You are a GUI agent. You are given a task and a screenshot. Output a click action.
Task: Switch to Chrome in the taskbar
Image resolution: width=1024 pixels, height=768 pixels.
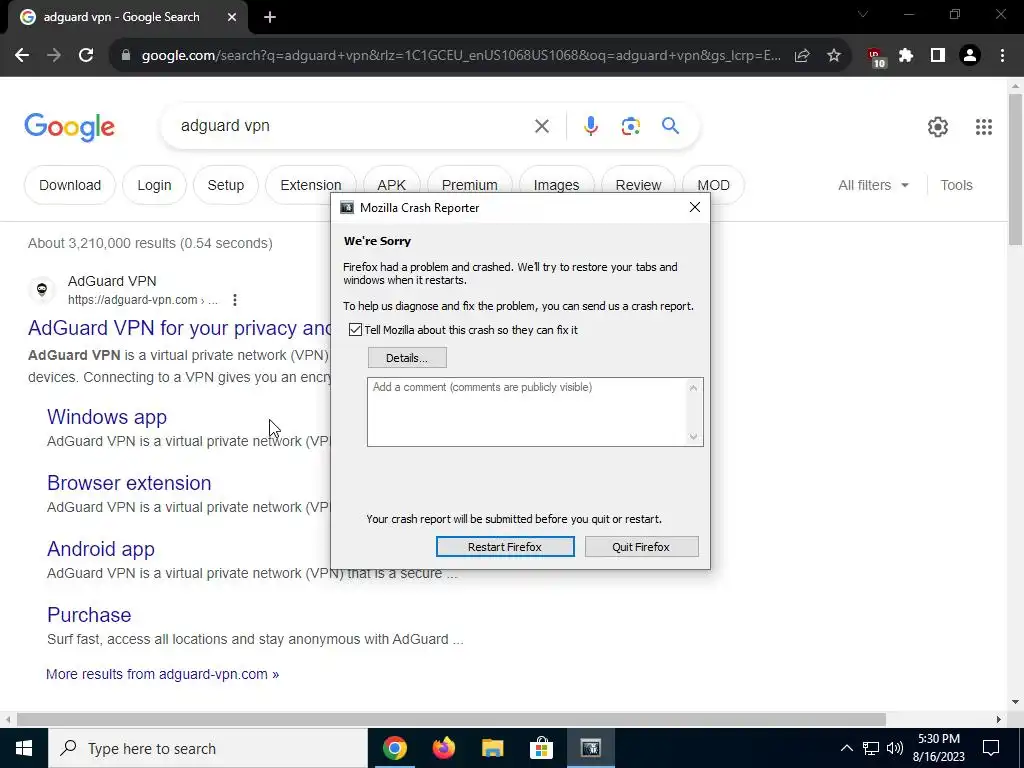pyautogui.click(x=394, y=748)
